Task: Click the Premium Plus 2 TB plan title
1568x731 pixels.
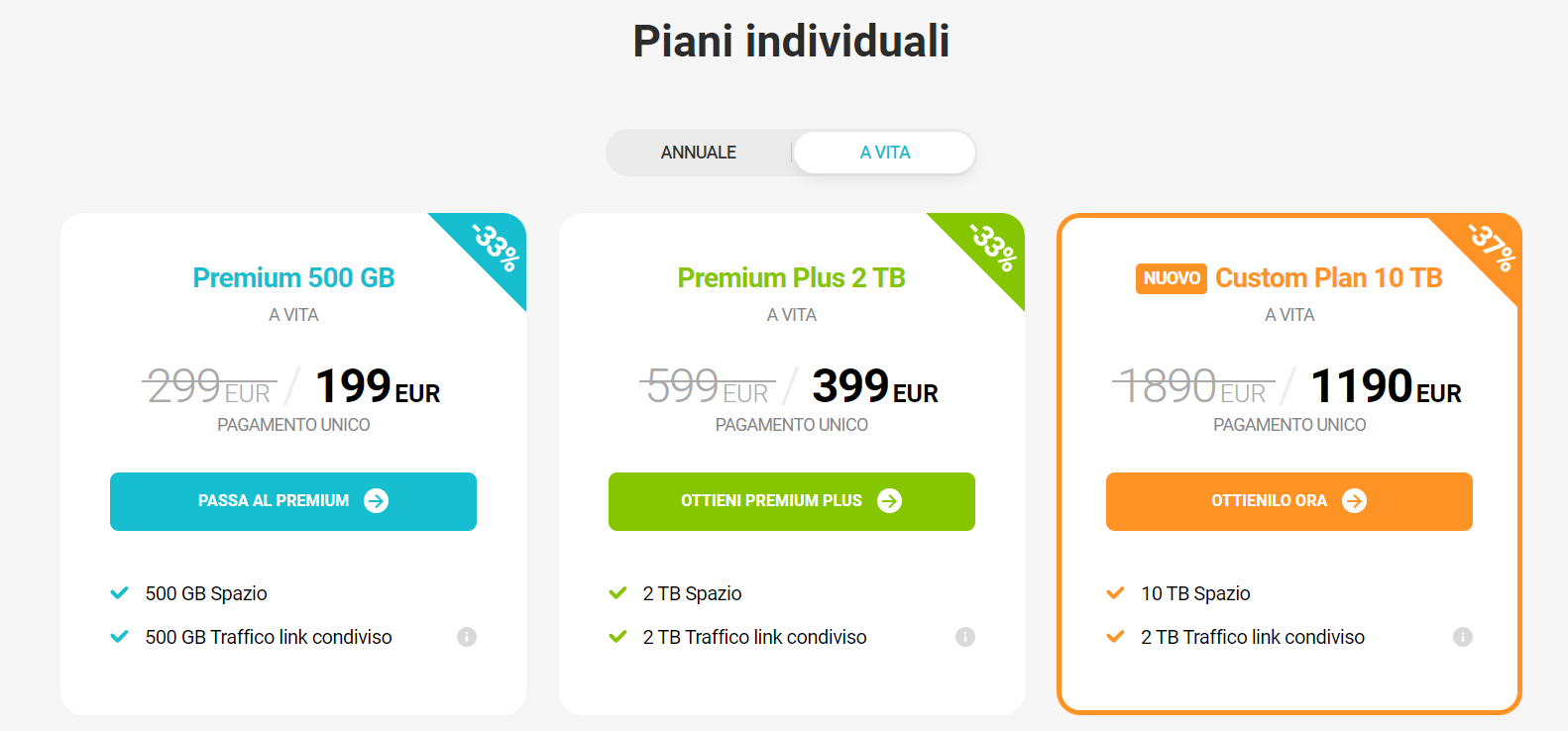Action: pos(791,278)
